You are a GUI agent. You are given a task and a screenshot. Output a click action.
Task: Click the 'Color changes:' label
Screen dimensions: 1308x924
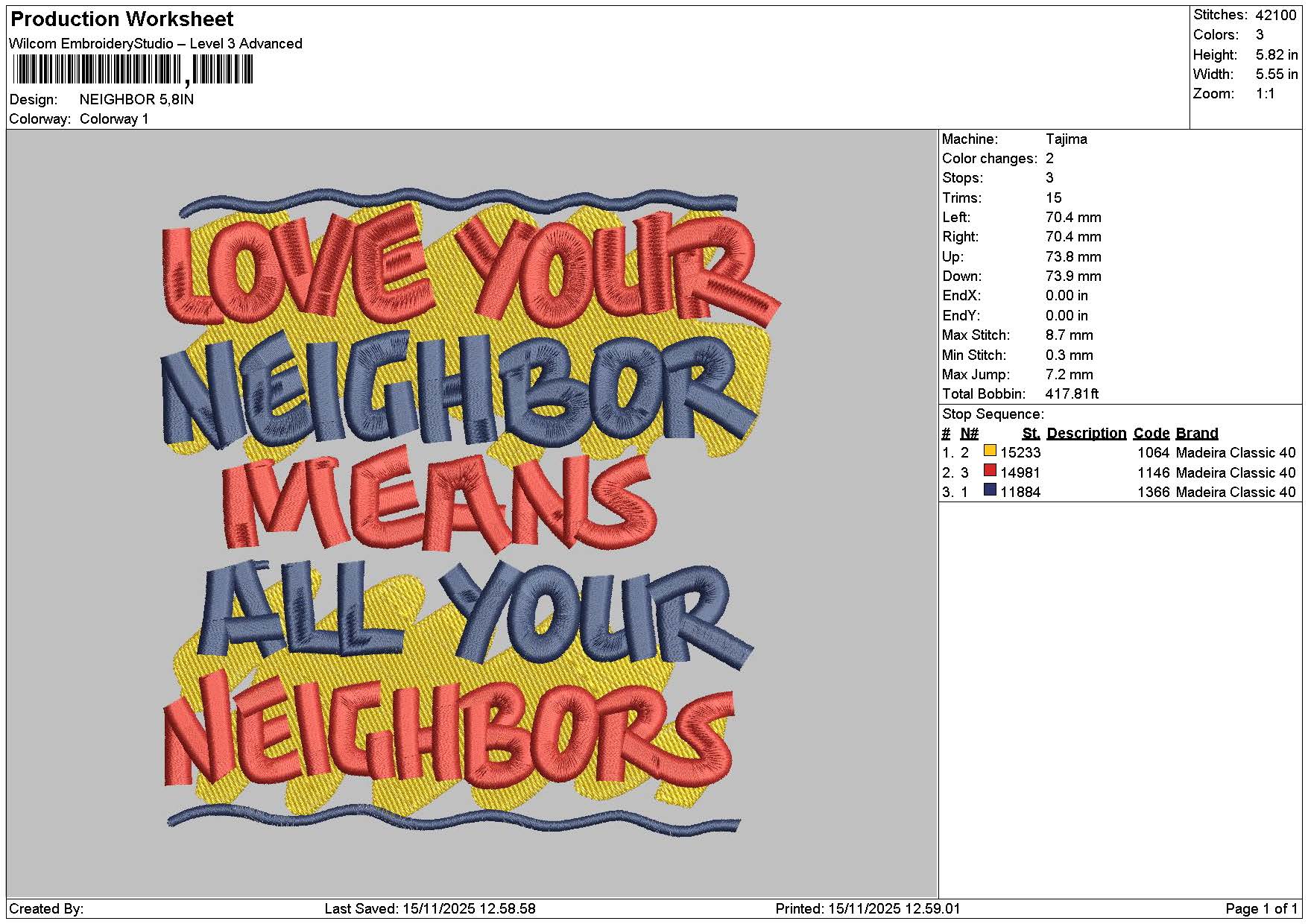990,159
